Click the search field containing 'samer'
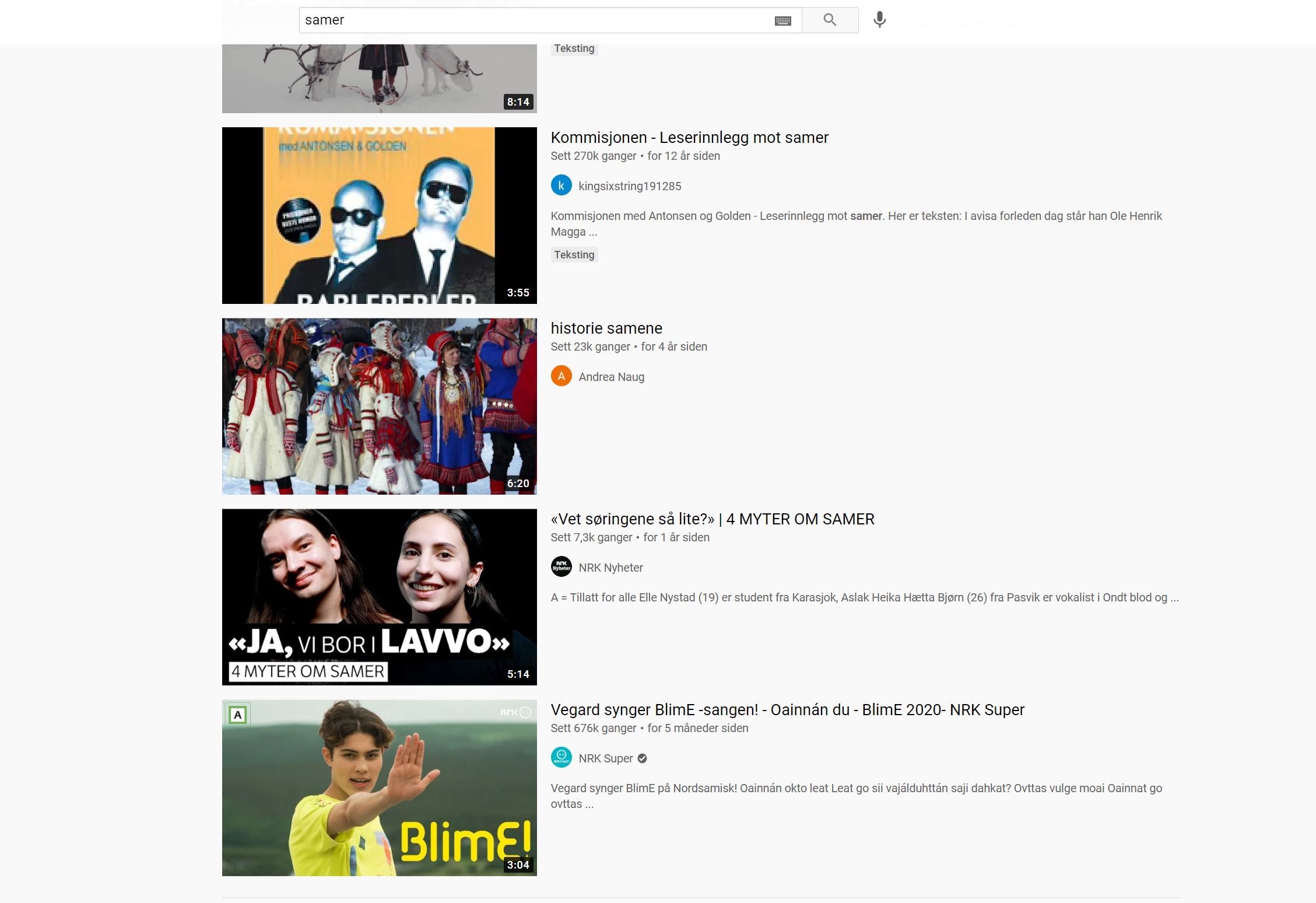This screenshot has width=1316, height=903. (x=525, y=20)
